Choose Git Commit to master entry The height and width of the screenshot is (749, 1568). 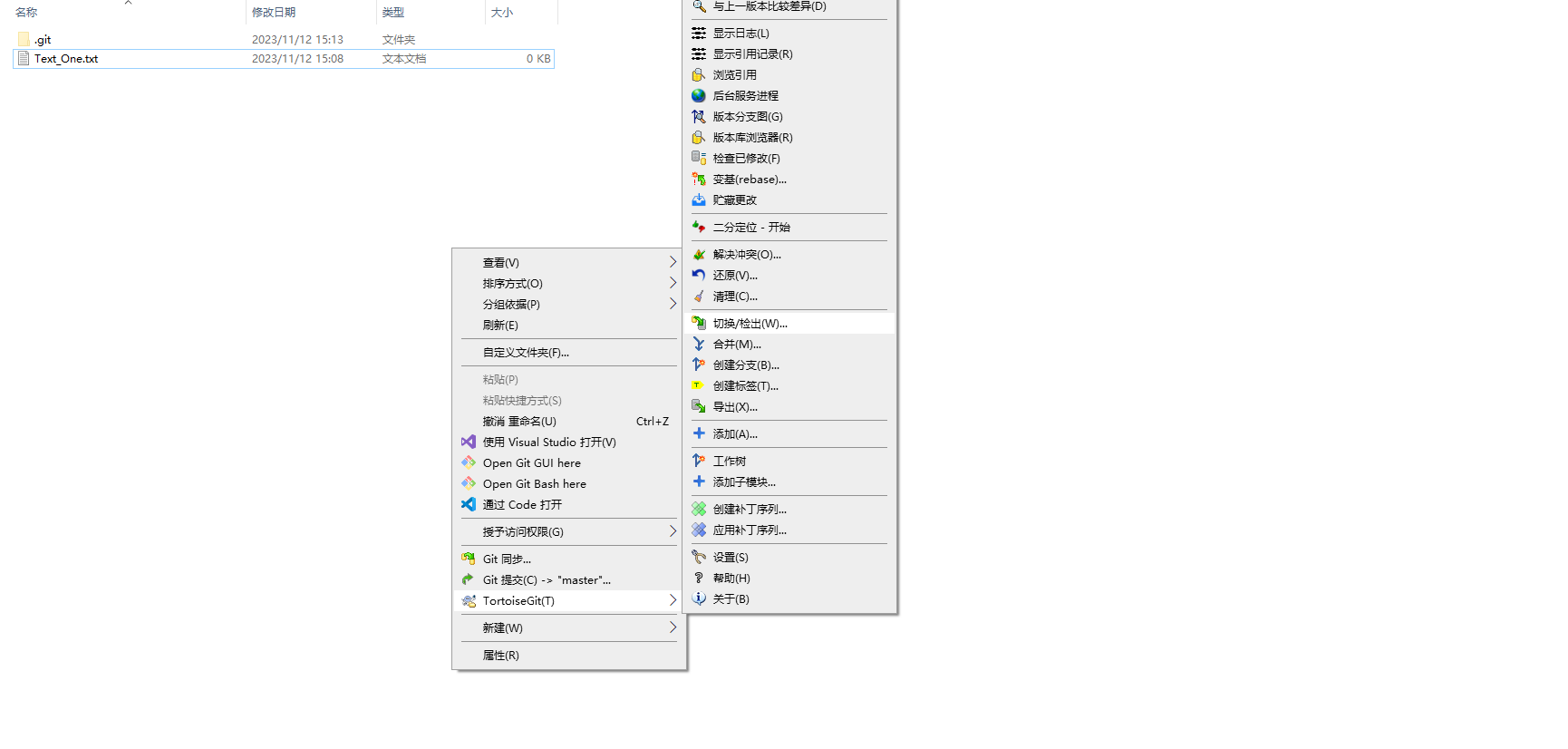(547, 579)
